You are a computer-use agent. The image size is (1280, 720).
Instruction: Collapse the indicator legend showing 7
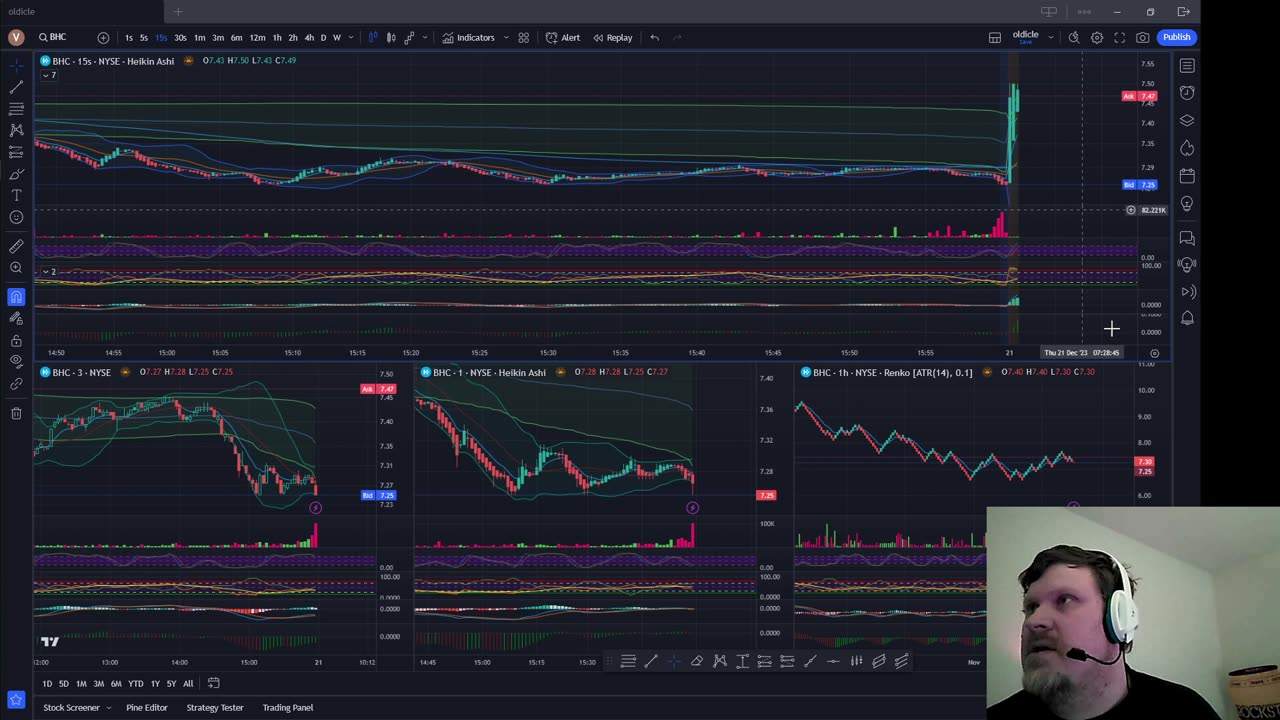point(48,76)
